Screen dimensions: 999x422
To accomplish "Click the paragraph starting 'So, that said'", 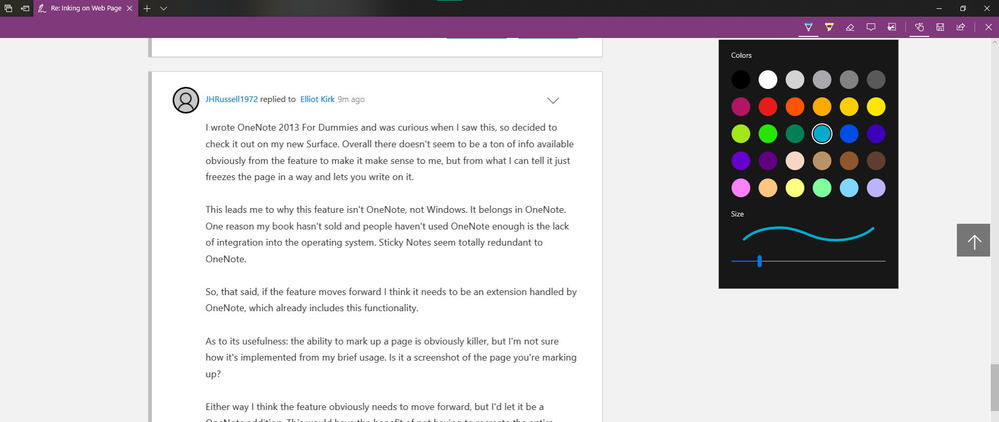I will click(391, 300).
